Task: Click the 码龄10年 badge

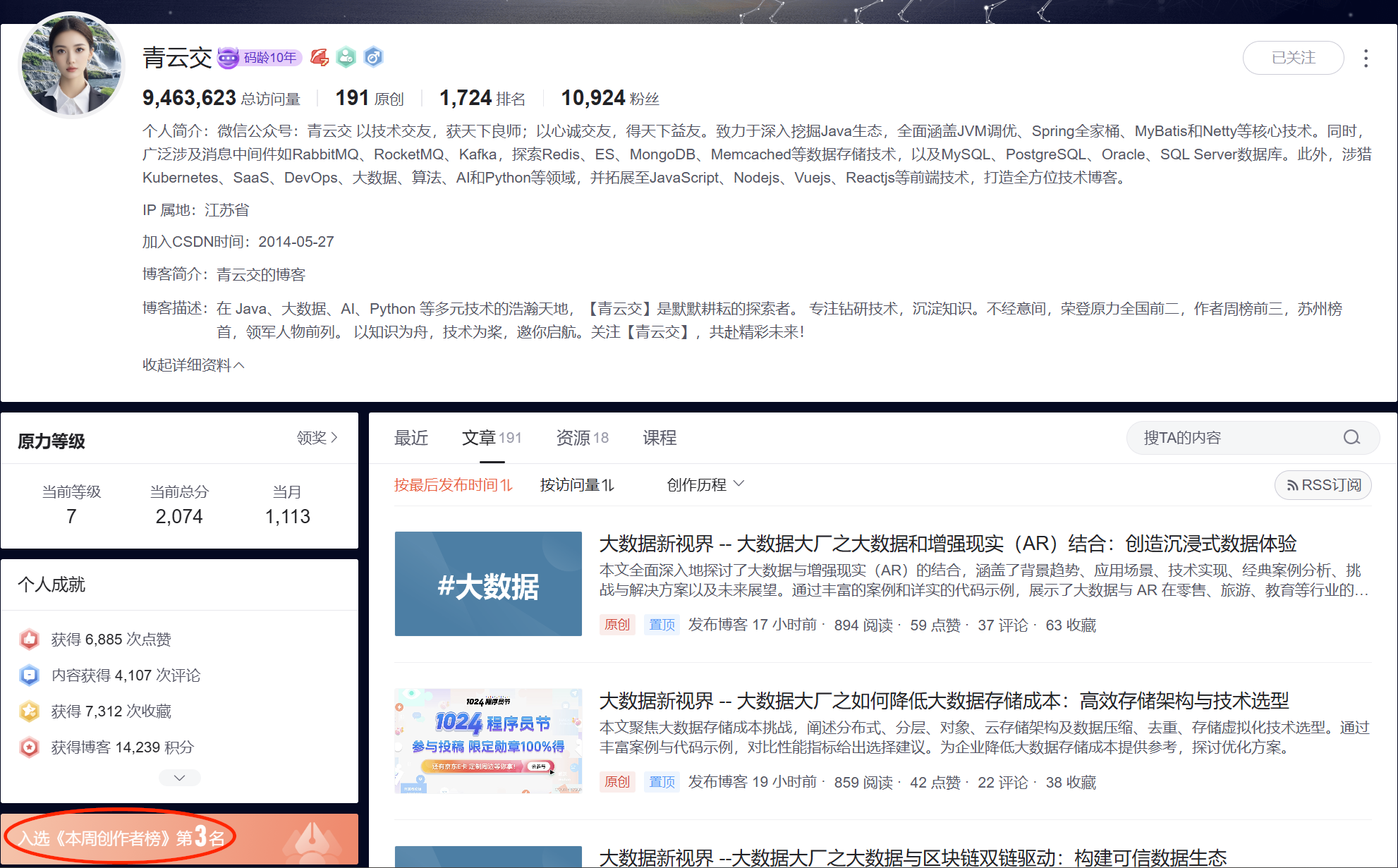Action: (x=260, y=58)
